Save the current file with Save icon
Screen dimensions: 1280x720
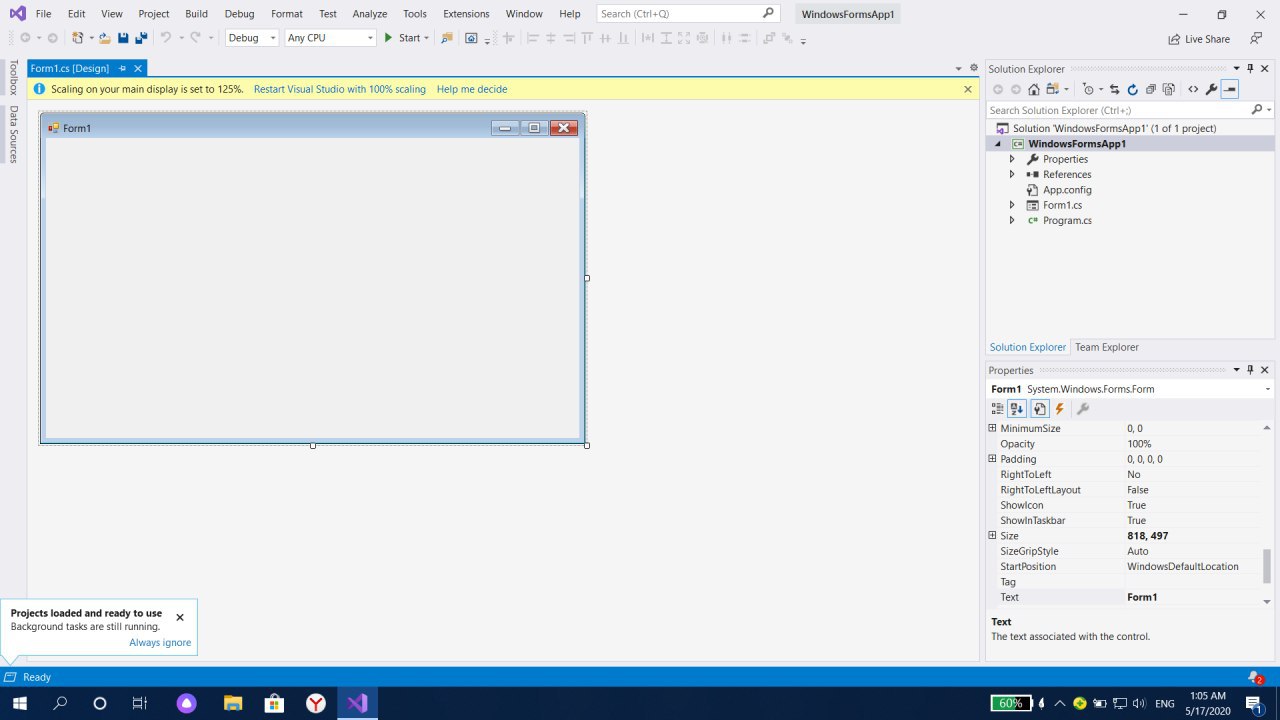pos(123,38)
